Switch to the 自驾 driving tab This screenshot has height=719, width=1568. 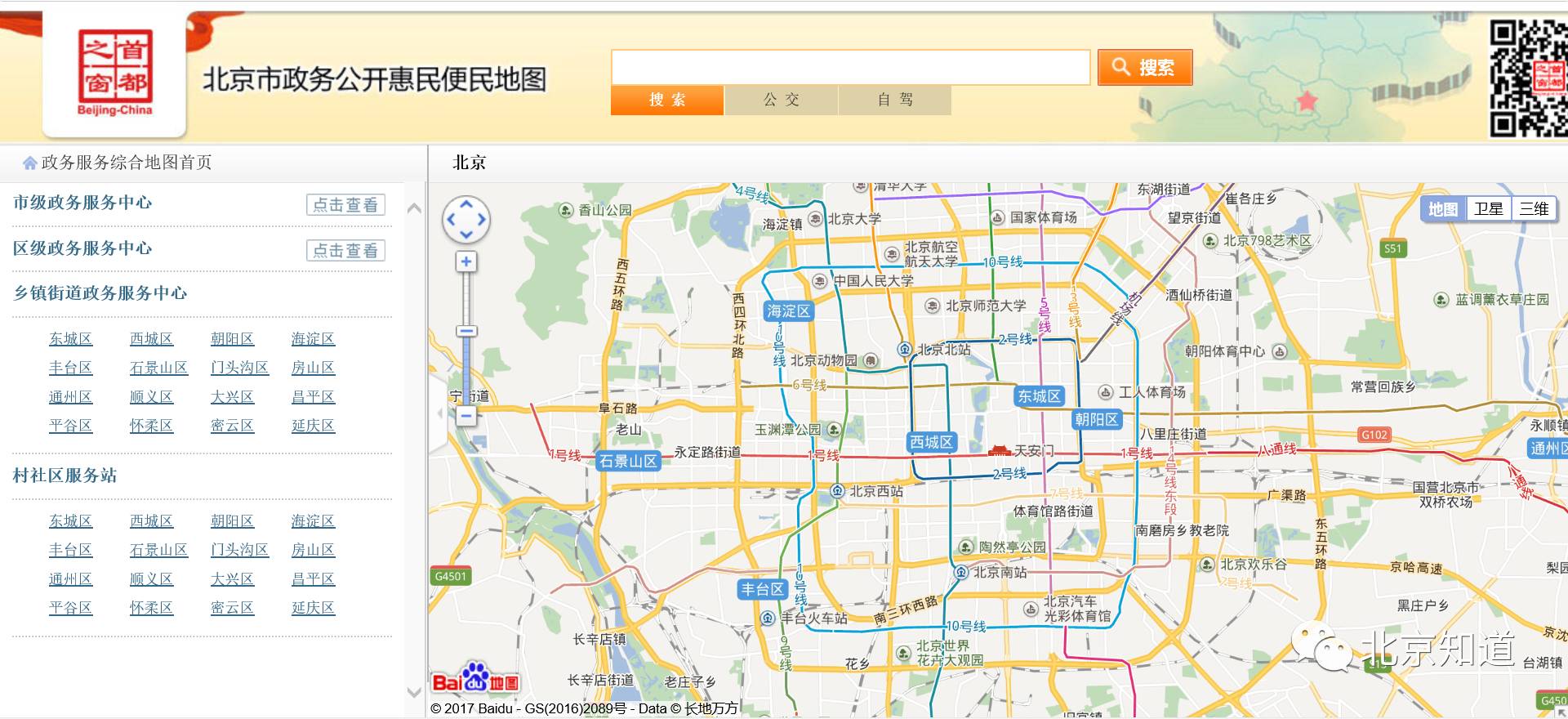895,100
